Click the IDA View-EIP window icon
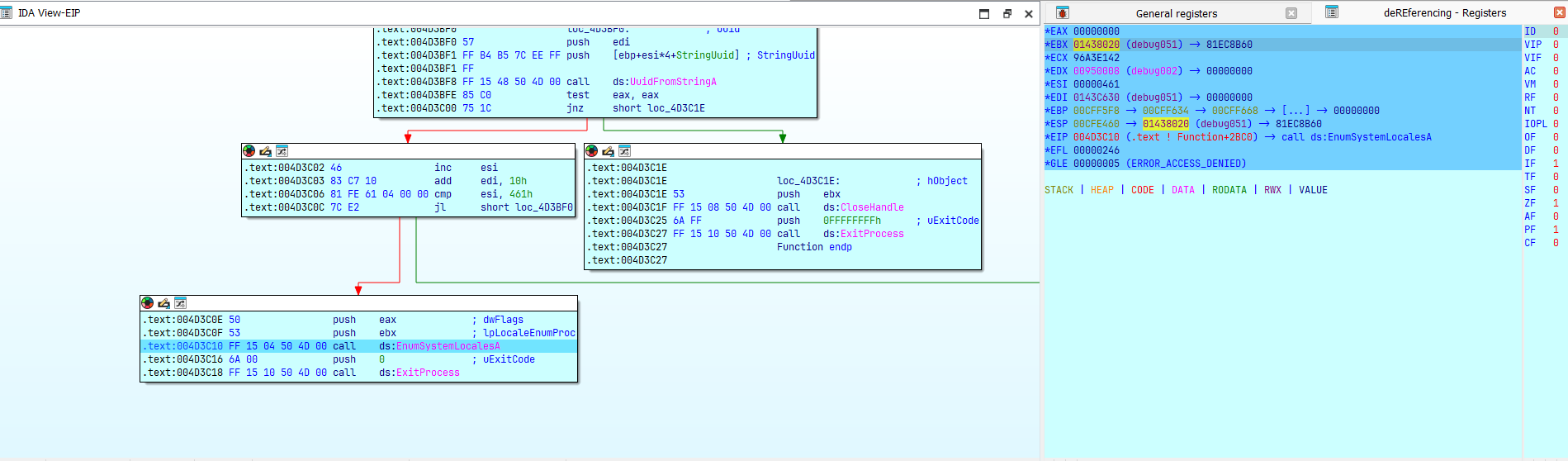1568x461 pixels. pyautogui.click(x=7, y=13)
